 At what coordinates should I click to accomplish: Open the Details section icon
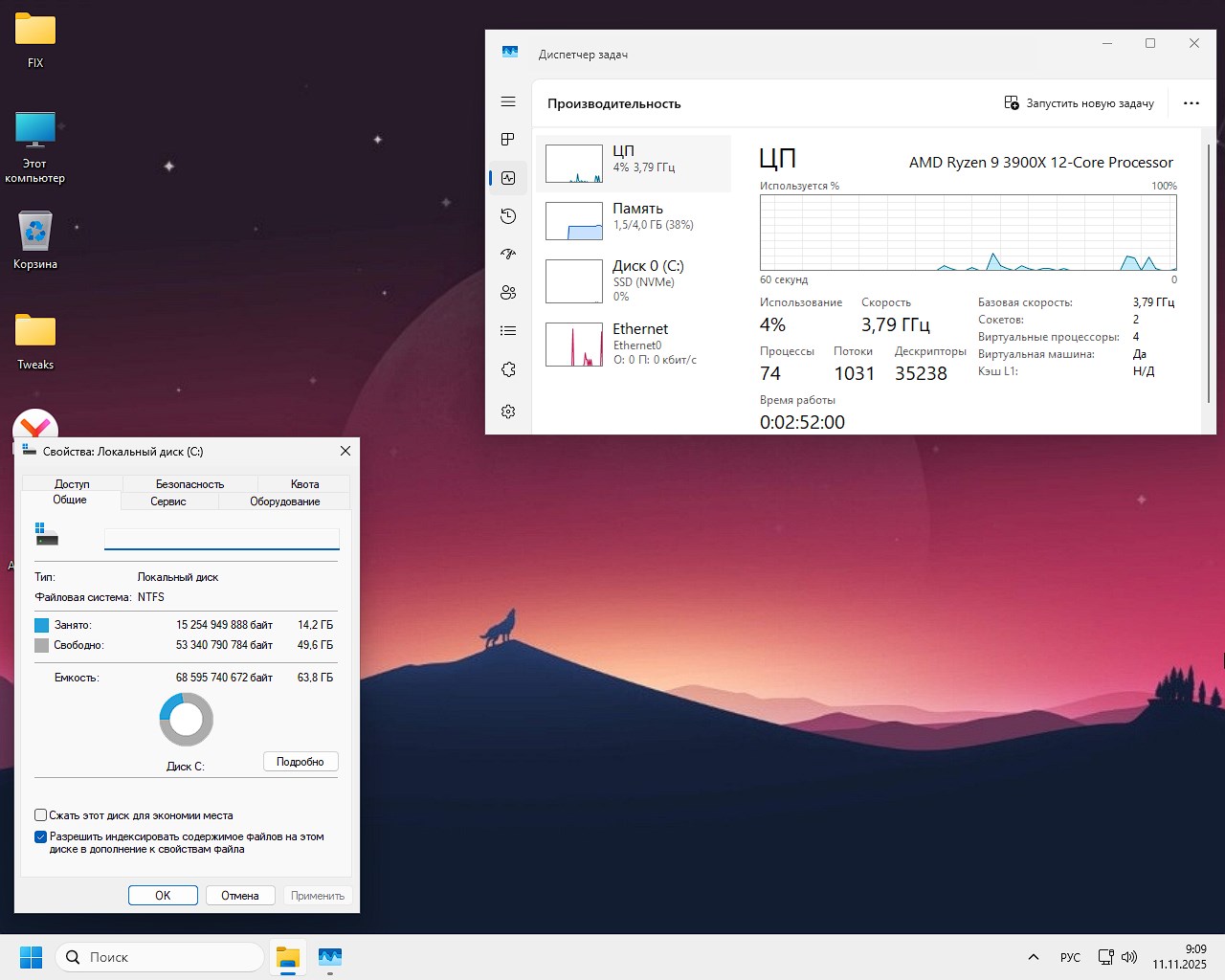point(508,330)
